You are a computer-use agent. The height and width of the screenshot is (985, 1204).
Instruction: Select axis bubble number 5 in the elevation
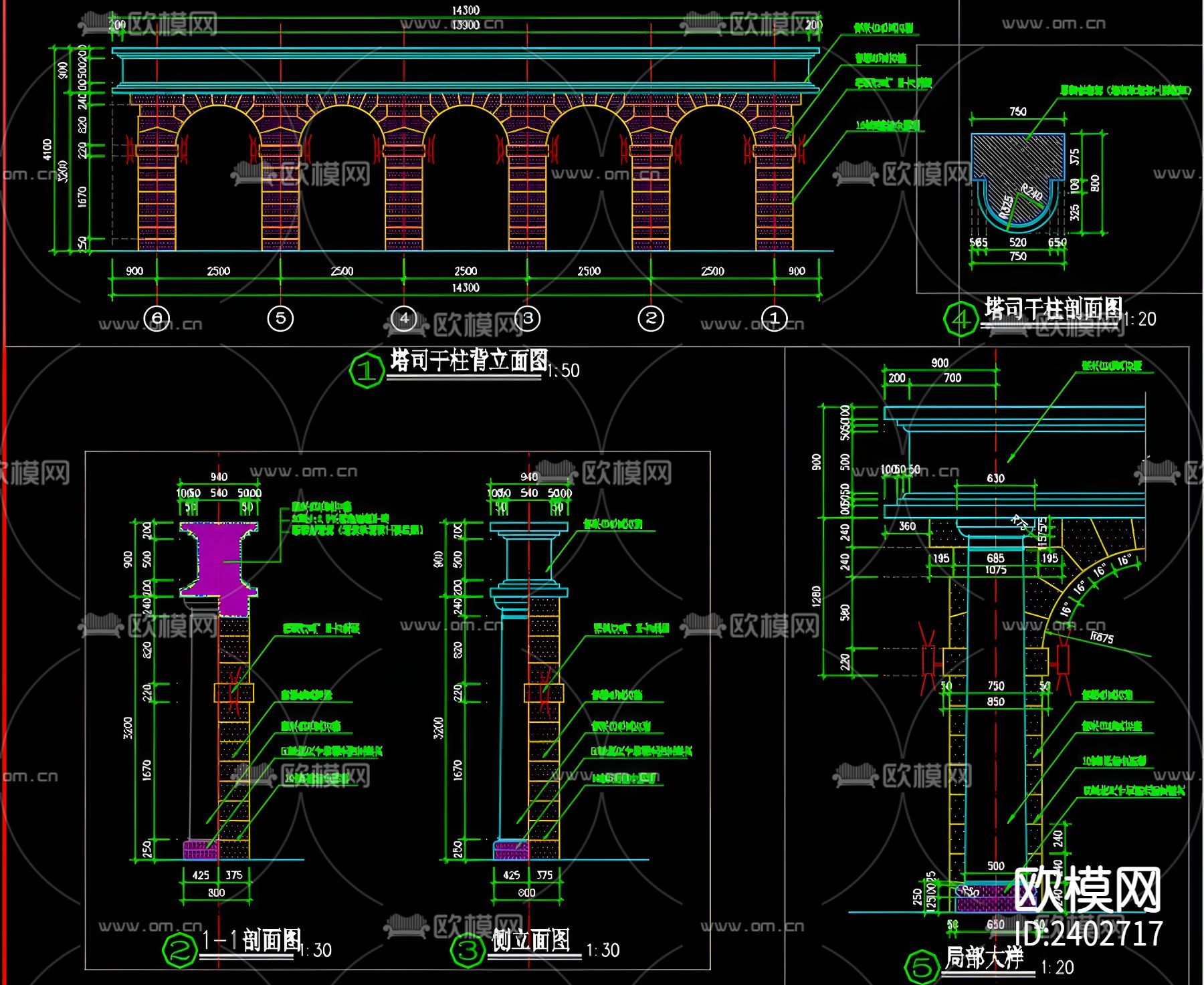(x=280, y=318)
